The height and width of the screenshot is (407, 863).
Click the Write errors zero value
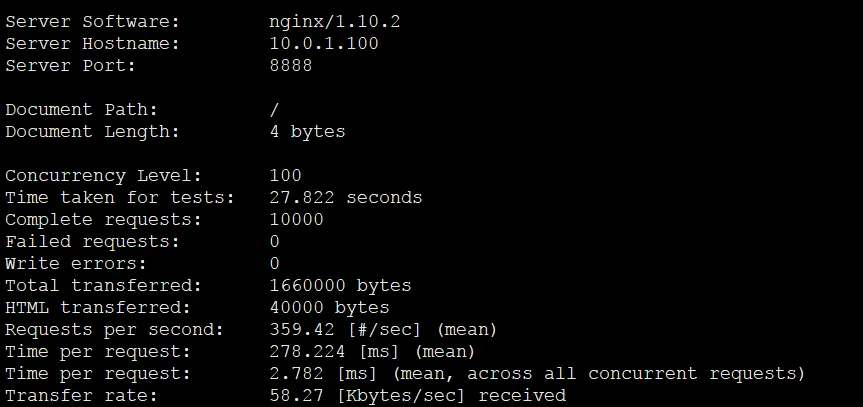tap(274, 264)
